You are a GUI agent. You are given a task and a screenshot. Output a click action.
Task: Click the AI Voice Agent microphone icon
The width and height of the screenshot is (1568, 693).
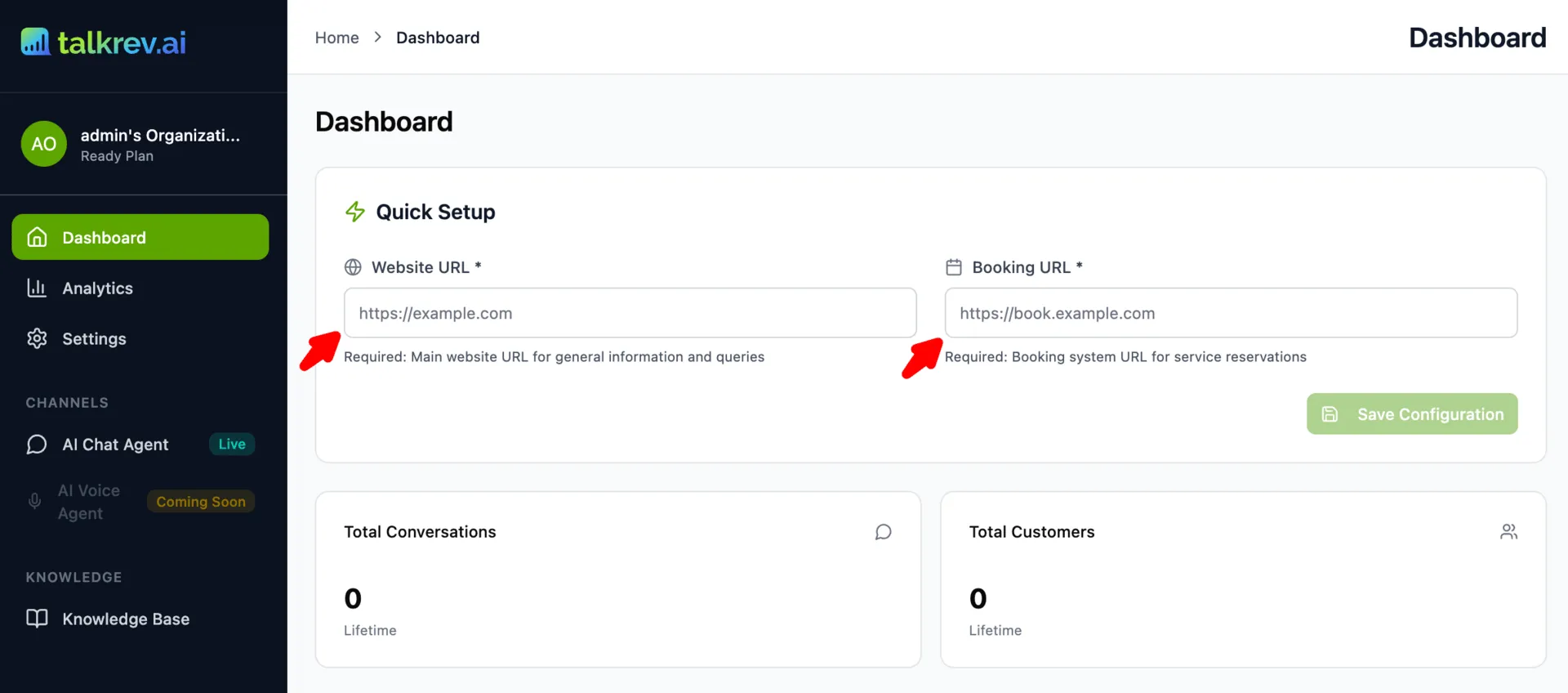(34, 501)
